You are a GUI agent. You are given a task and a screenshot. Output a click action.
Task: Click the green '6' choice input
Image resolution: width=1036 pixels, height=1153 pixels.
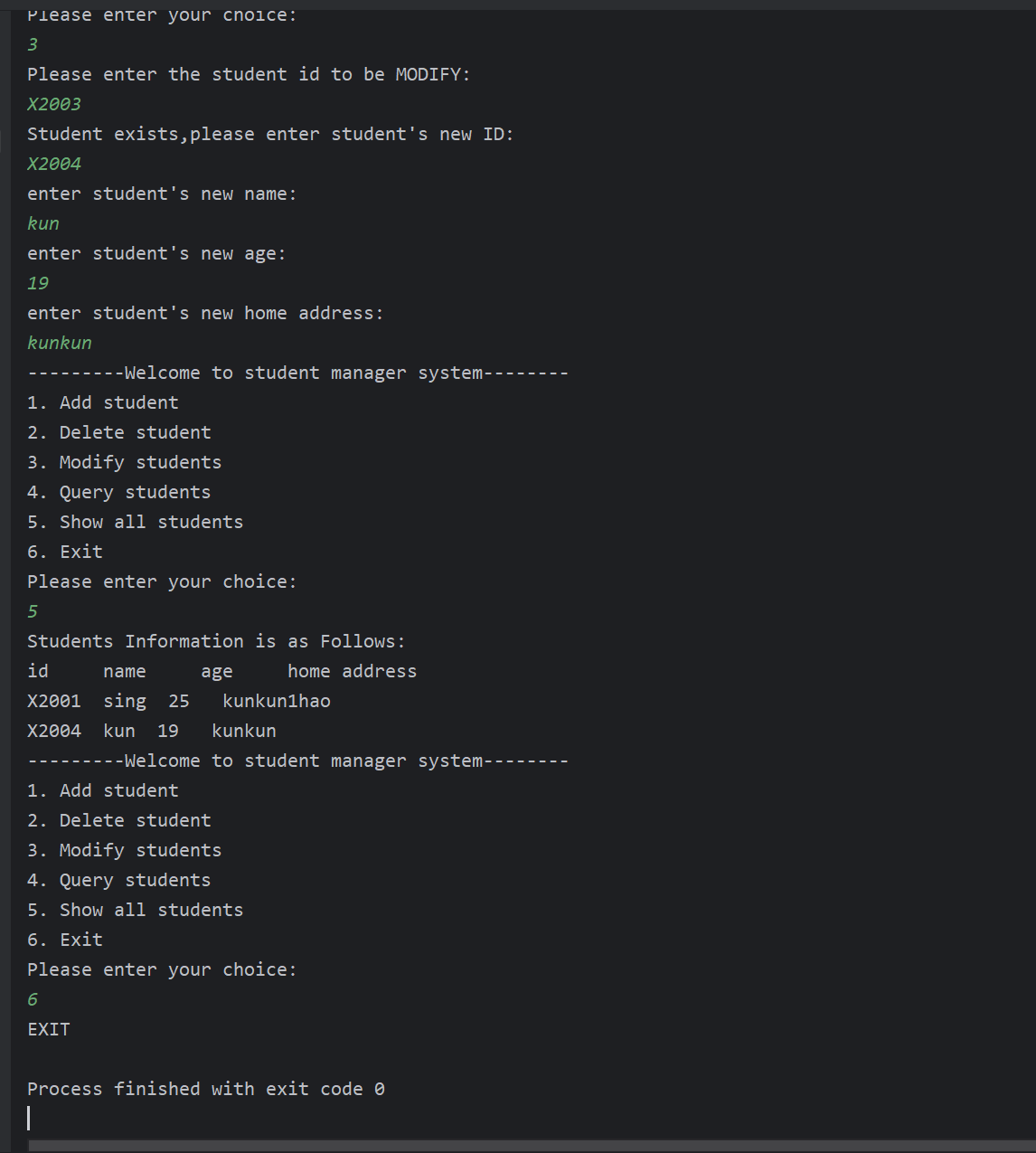(33, 999)
